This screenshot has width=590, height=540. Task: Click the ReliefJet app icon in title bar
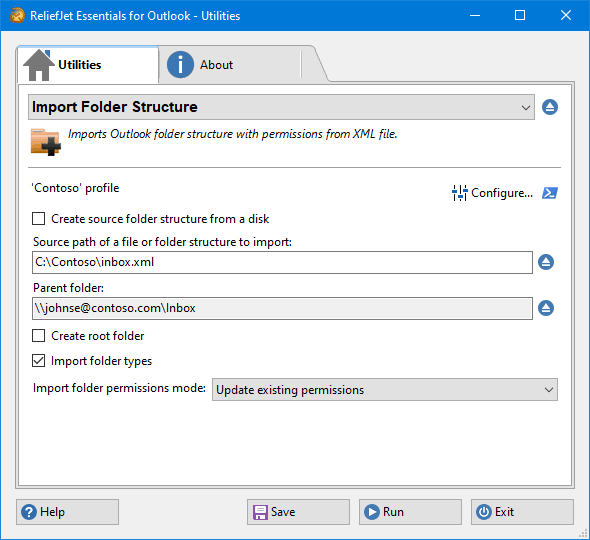click(17, 15)
